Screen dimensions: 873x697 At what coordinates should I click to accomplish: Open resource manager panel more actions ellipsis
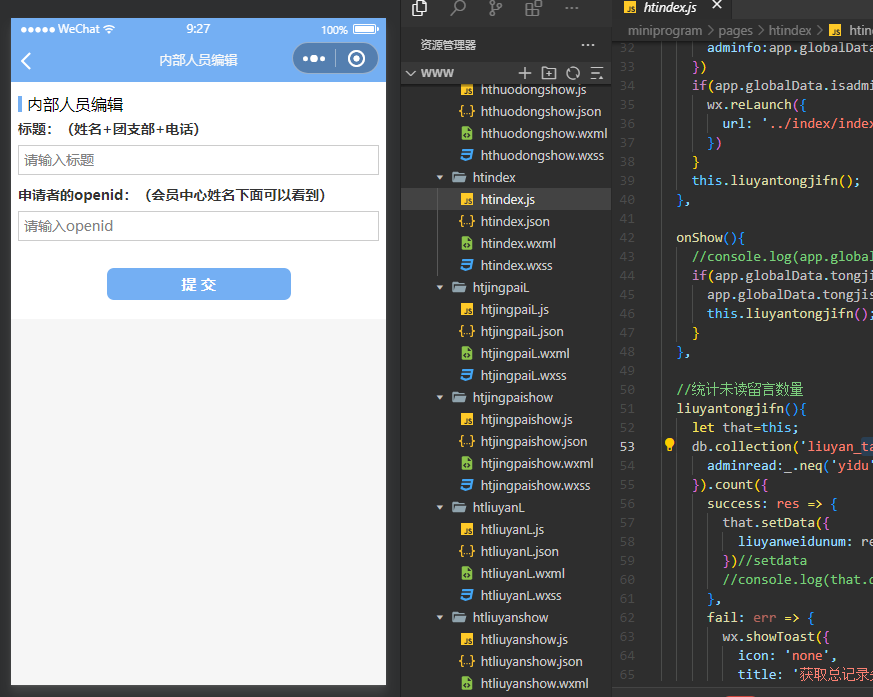point(588,45)
